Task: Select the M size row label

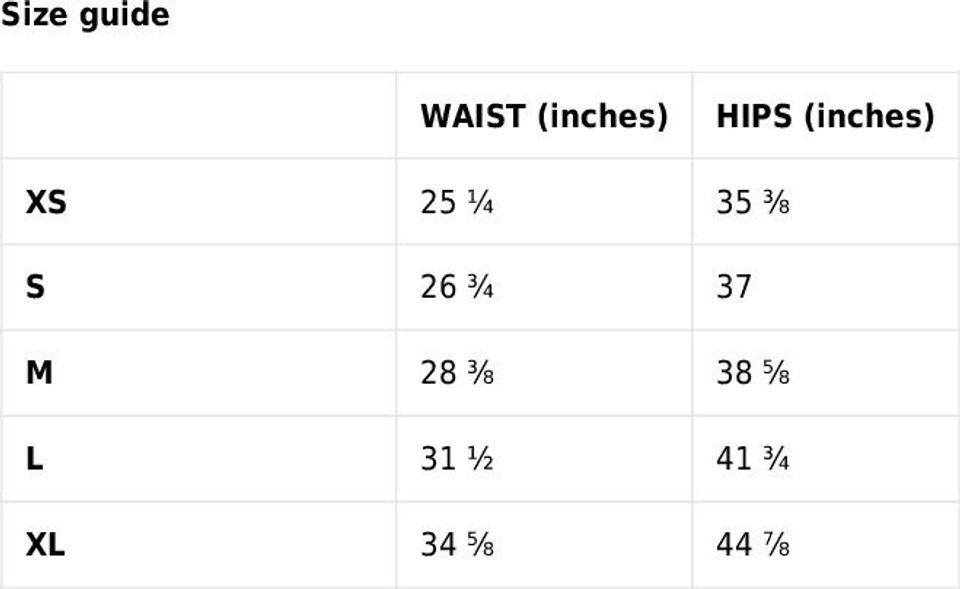Action: click(x=39, y=374)
